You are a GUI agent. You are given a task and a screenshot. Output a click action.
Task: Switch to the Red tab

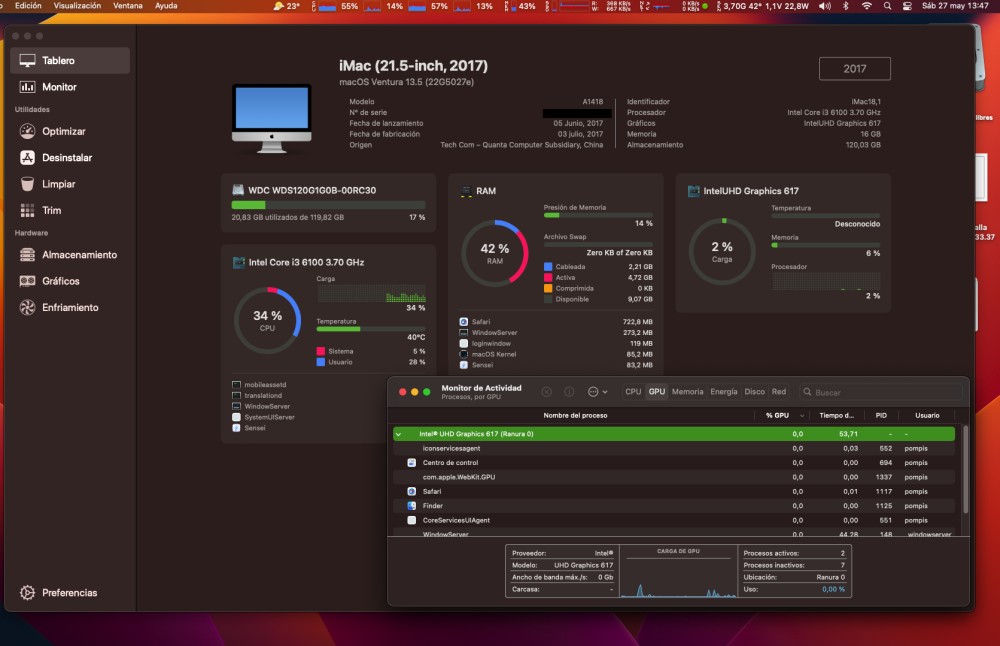tap(779, 392)
